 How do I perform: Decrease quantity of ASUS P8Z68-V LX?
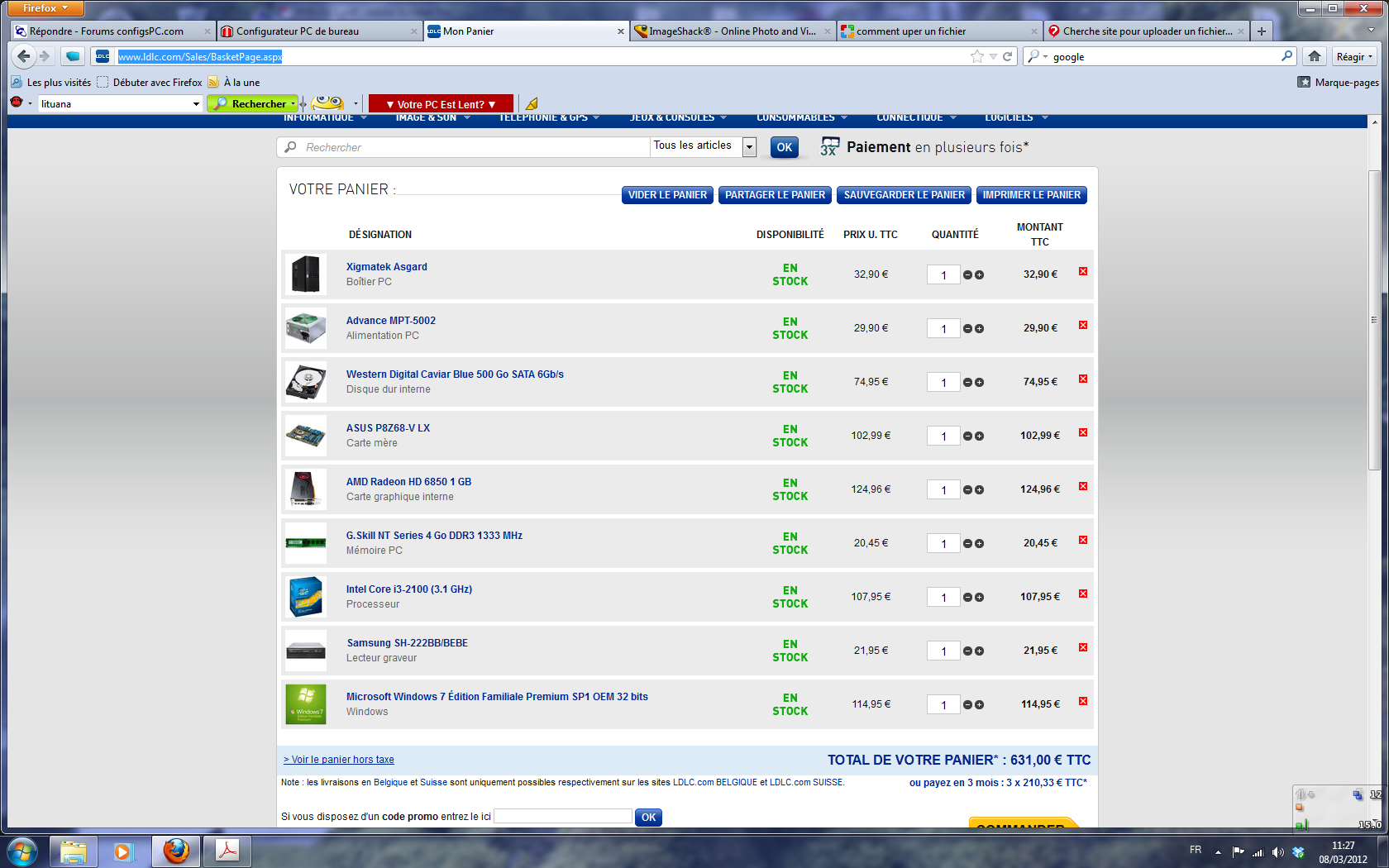tap(967, 436)
